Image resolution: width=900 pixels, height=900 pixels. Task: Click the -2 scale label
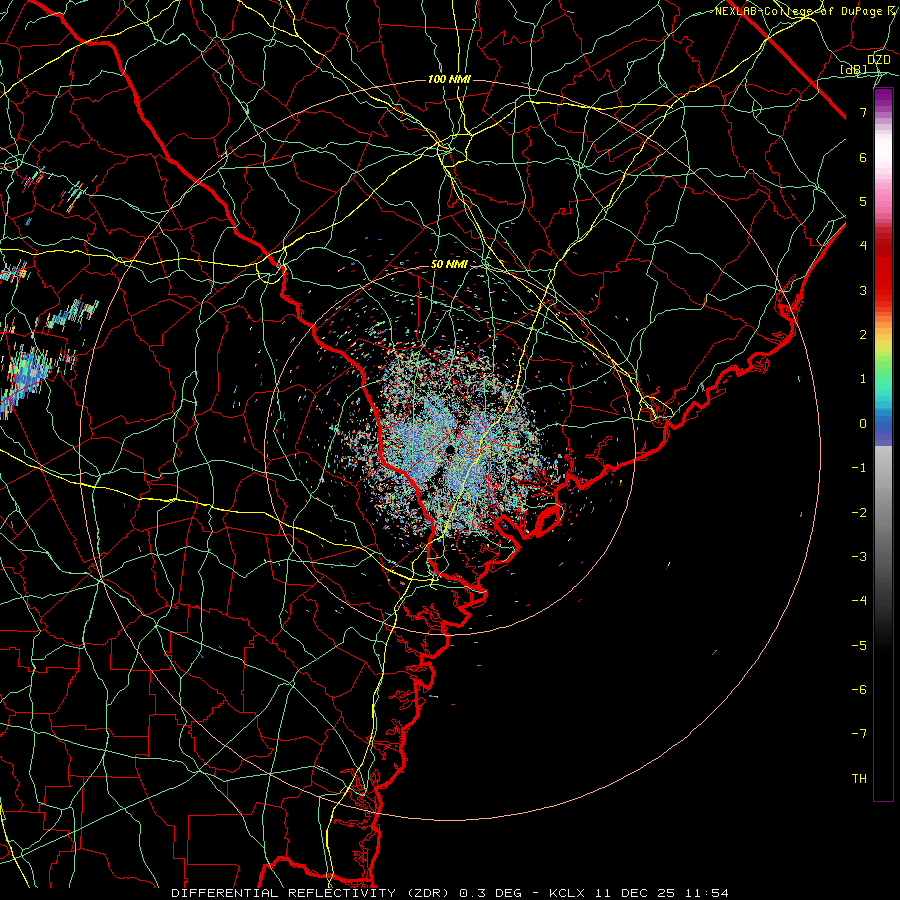(x=859, y=513)
